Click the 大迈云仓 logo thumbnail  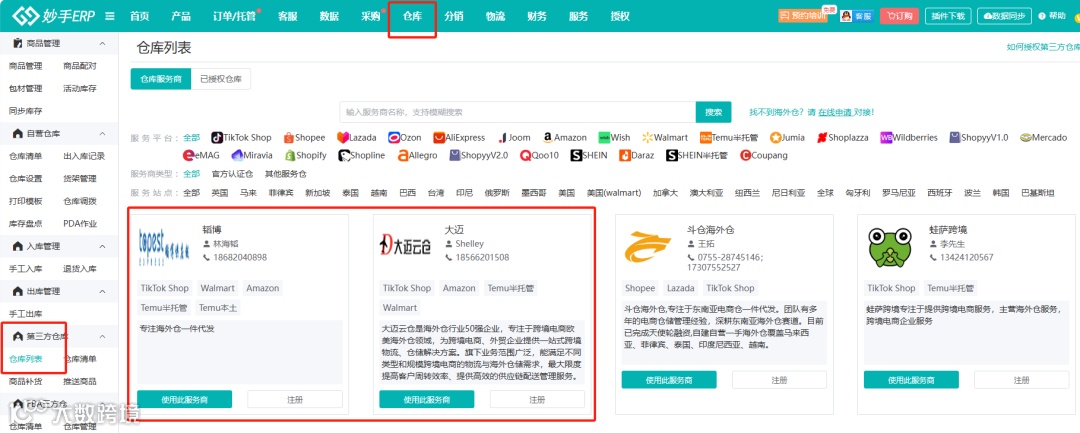406,244
